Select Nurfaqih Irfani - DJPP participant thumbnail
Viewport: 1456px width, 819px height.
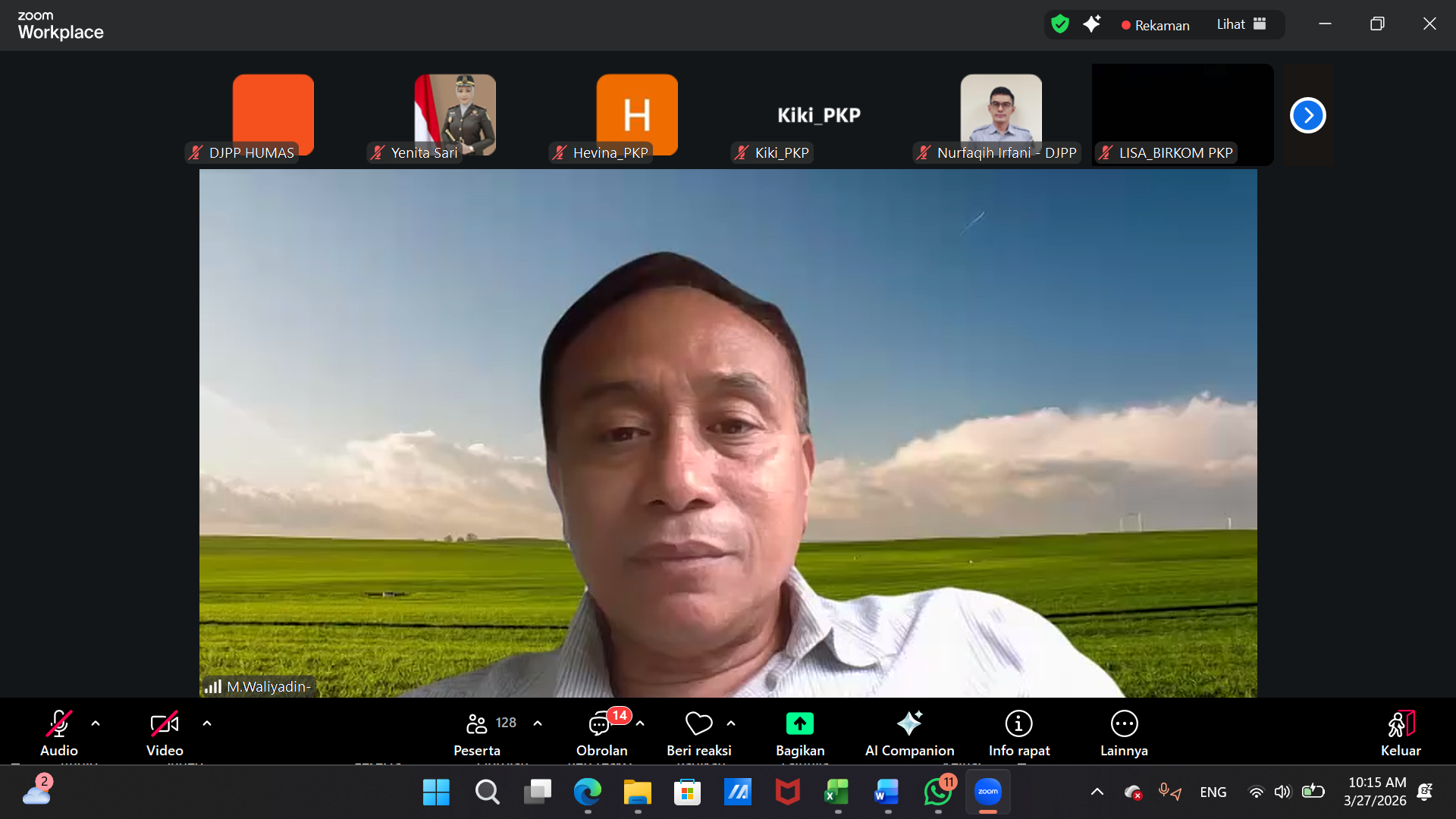1000,115
